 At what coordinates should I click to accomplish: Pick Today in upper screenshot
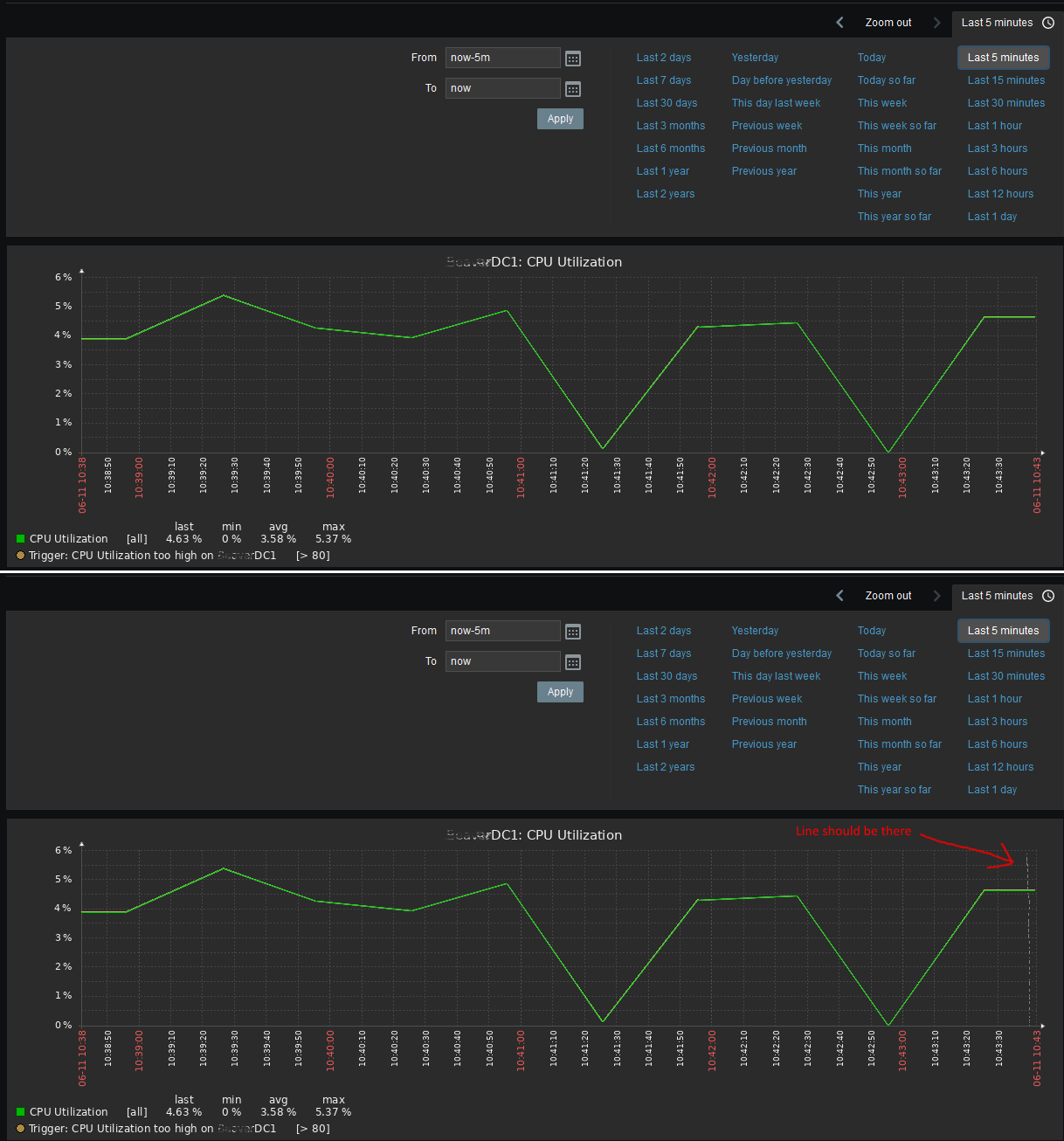click(x=872, y=58)
